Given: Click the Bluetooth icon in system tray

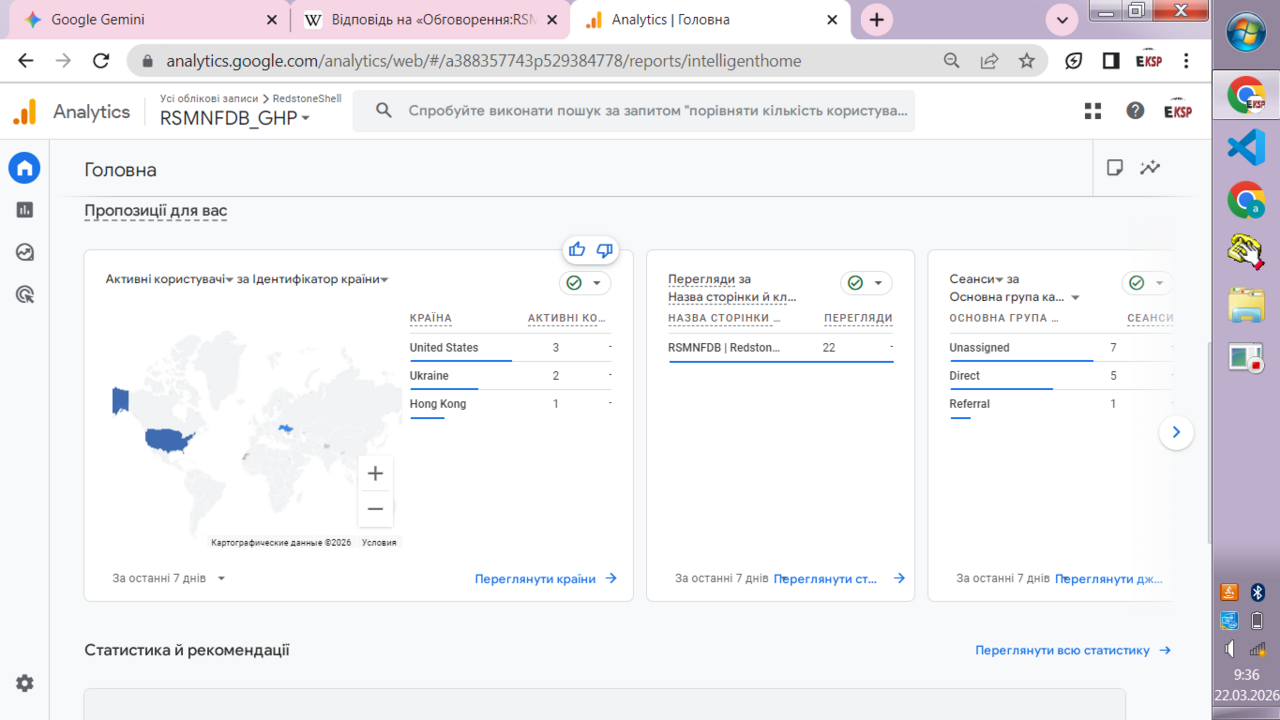Looking at the screenshot, I should [1258, 593].
